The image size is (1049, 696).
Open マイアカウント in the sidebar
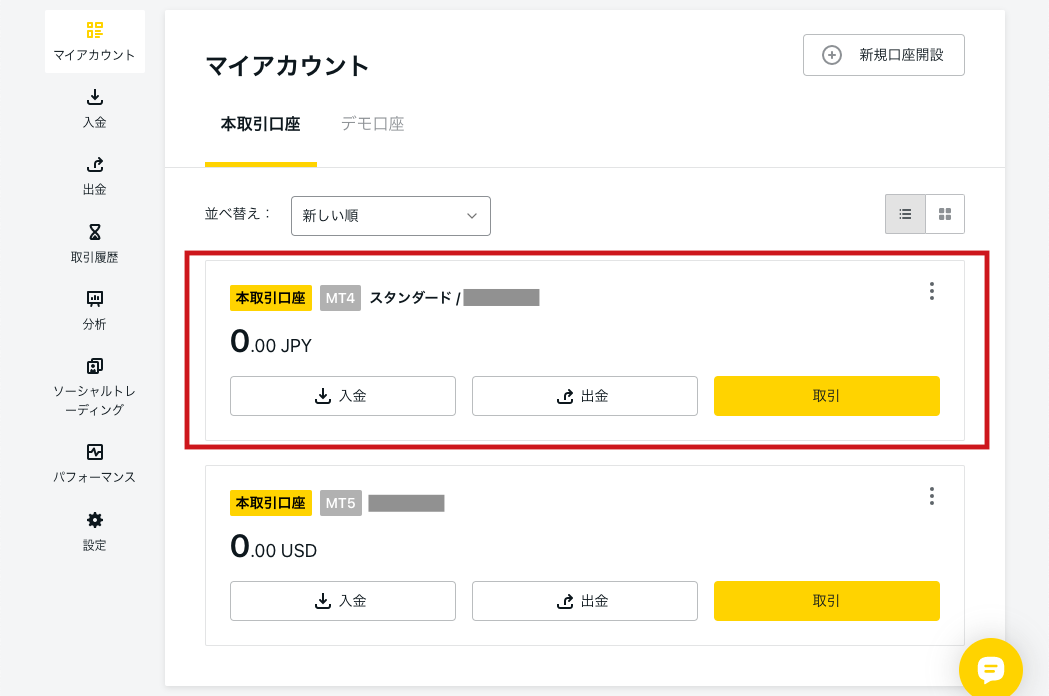[94, 41]
